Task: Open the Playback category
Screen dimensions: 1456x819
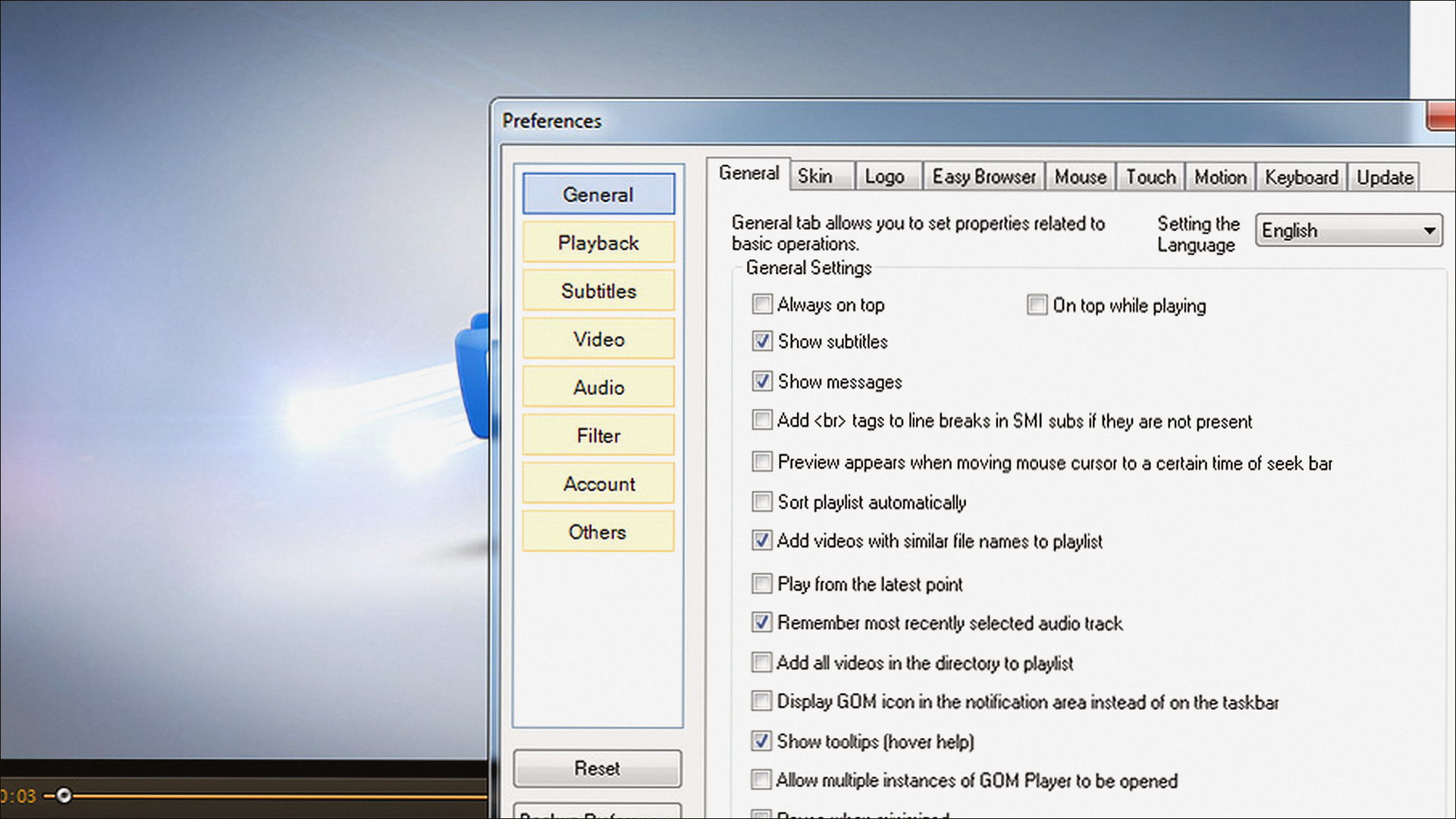Action: coord(598,243)
